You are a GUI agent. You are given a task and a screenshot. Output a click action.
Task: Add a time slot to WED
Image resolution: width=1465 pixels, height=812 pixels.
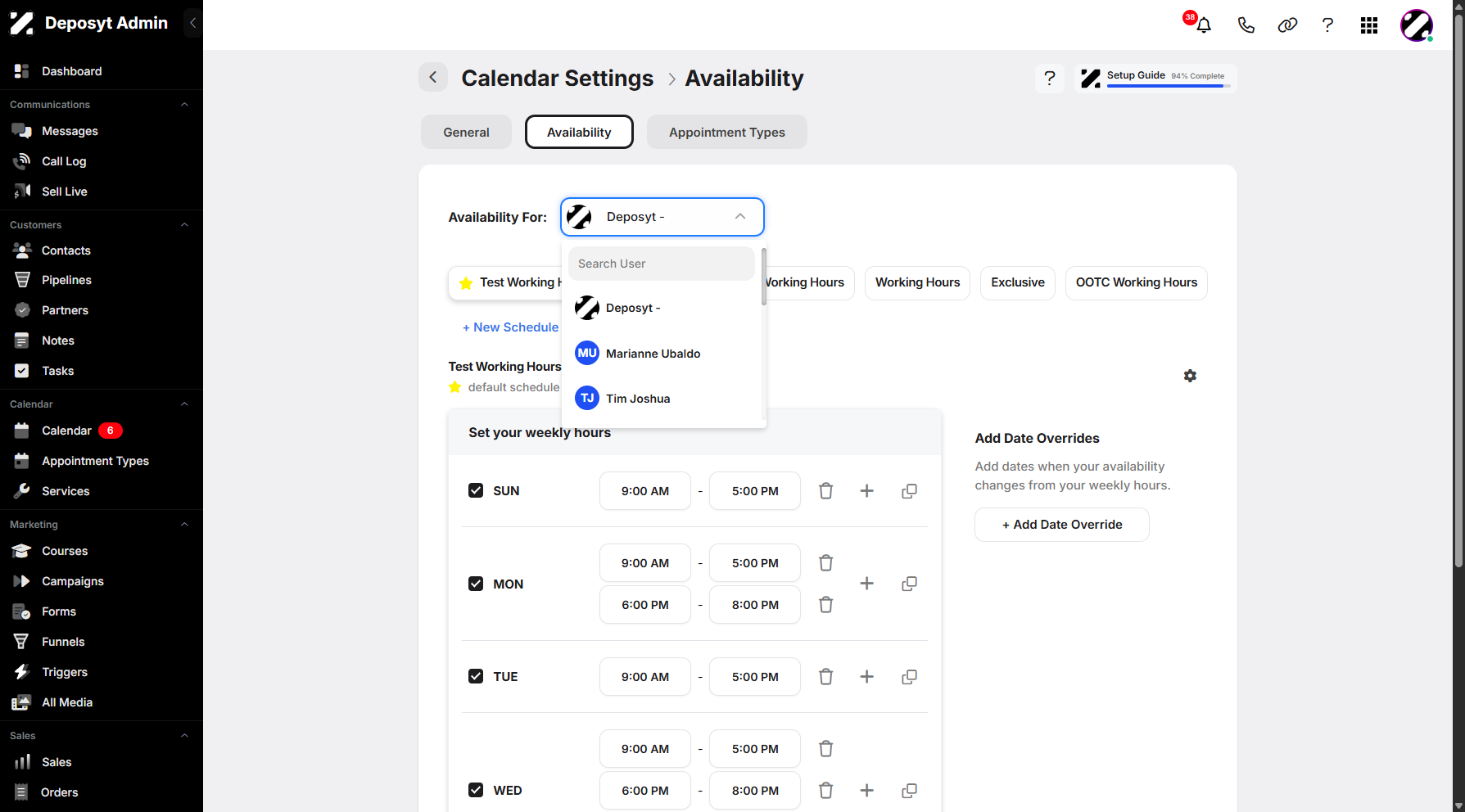click(866, 791)
